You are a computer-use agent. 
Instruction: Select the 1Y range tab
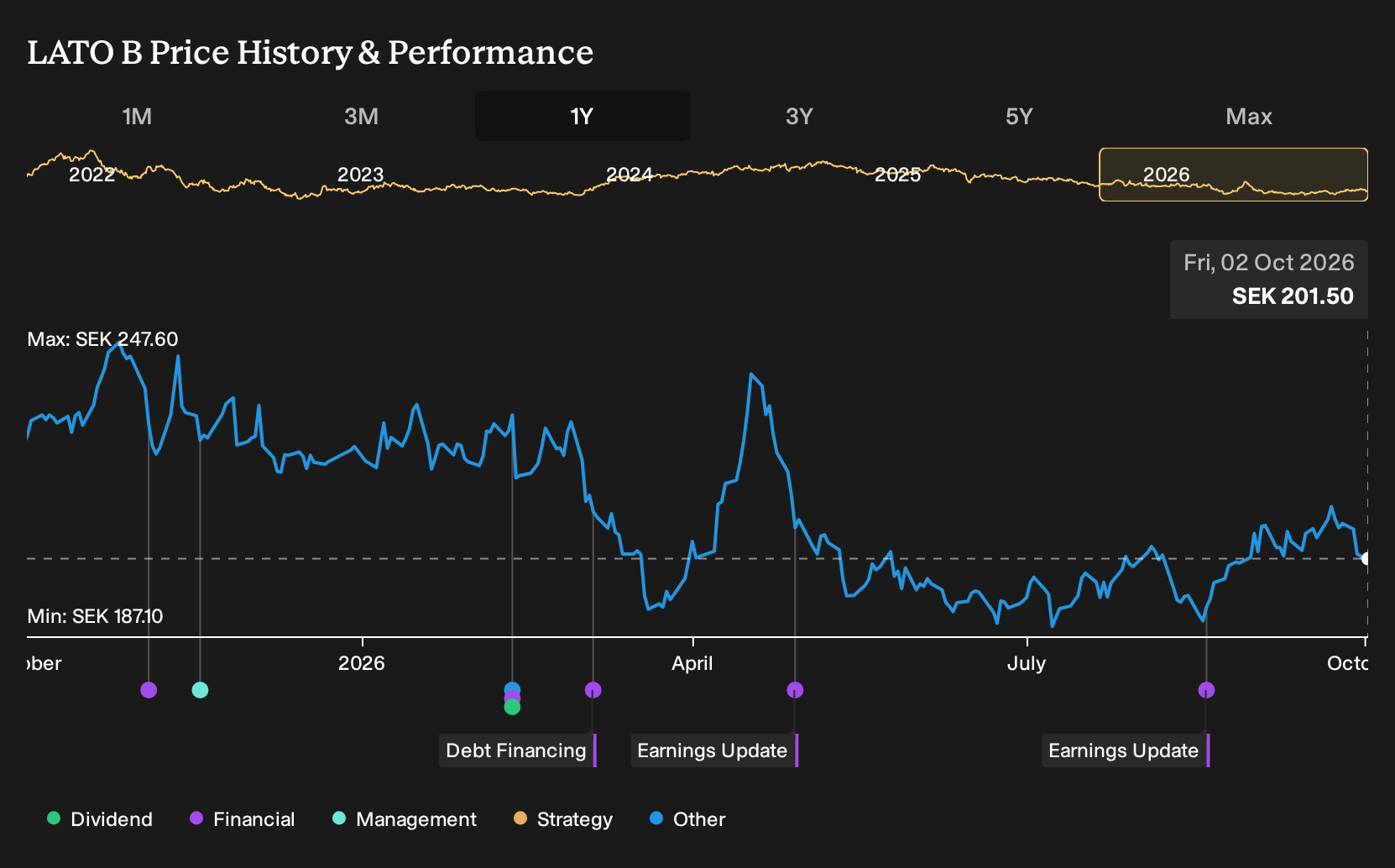(x=582, y=116)
